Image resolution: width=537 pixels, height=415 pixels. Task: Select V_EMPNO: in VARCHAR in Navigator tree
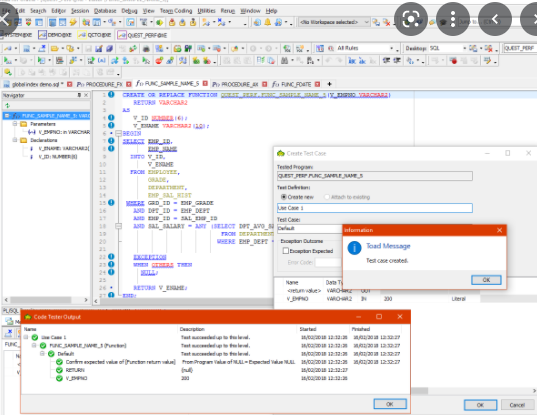64,132
